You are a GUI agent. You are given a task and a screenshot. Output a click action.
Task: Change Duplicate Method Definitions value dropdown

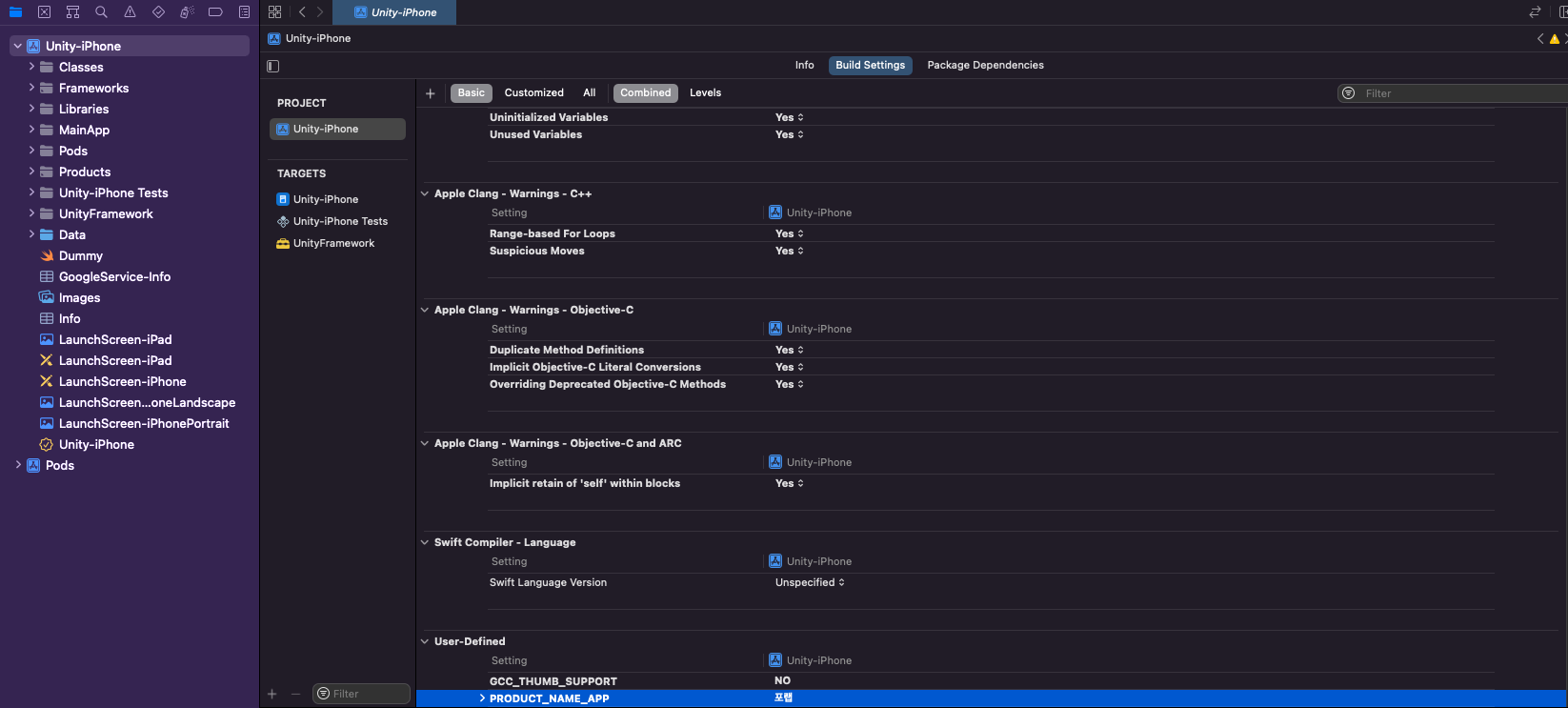pos(790,350)
